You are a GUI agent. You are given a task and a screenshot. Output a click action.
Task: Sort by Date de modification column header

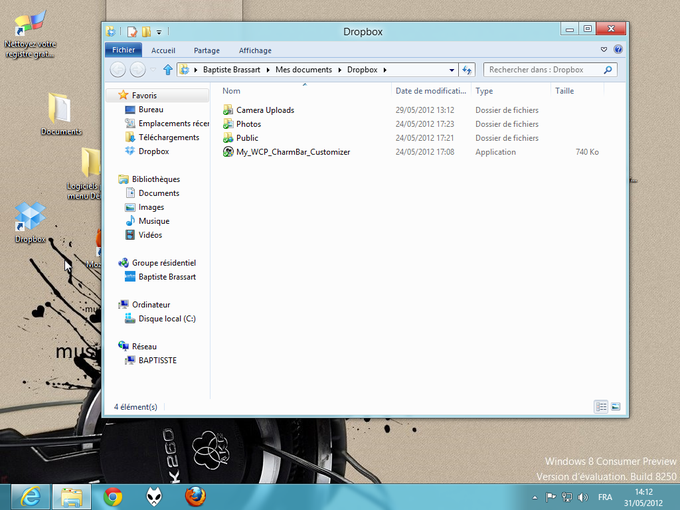[431, 91]
